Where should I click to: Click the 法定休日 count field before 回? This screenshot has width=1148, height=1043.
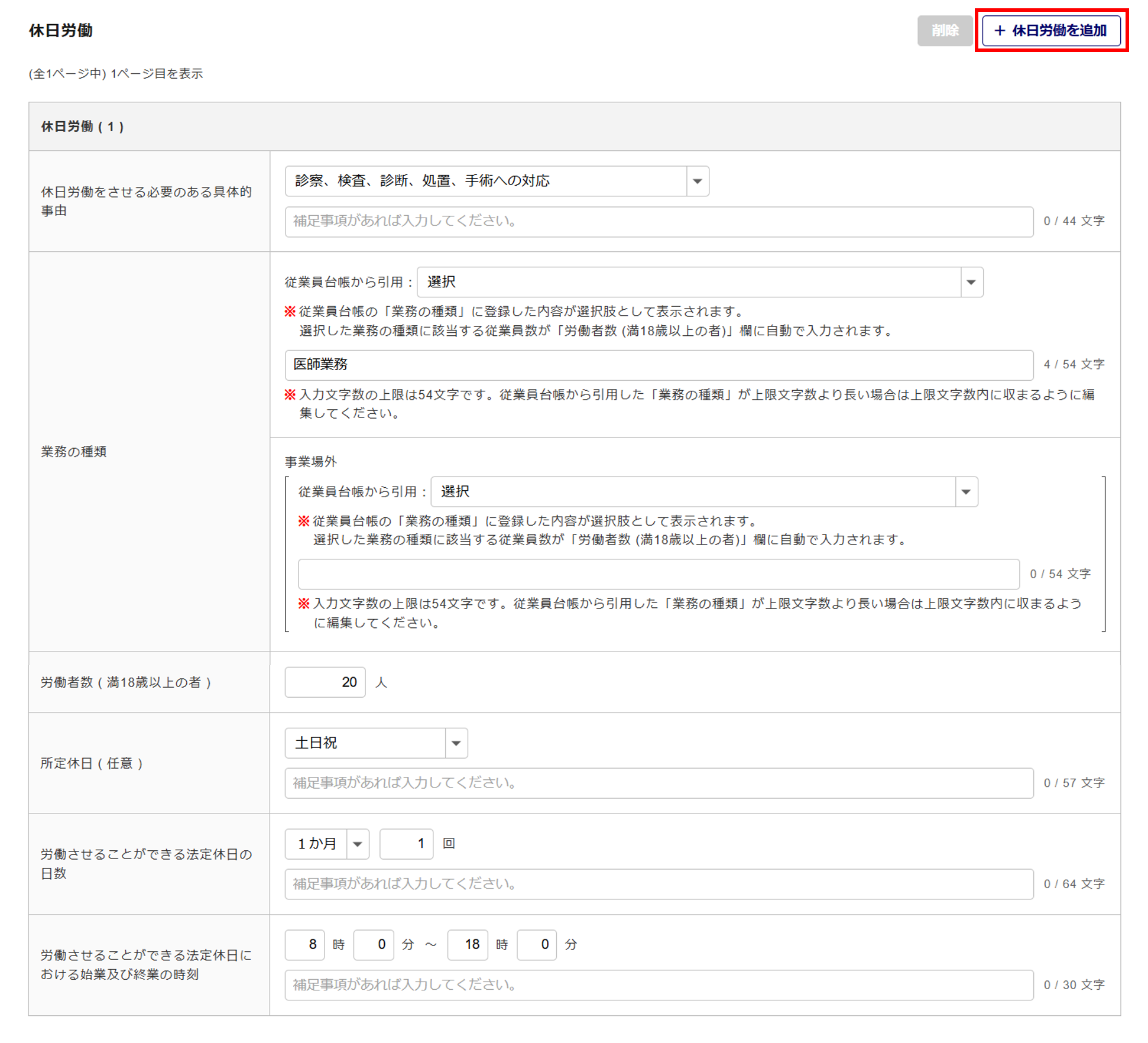click(x=406, y=844)
